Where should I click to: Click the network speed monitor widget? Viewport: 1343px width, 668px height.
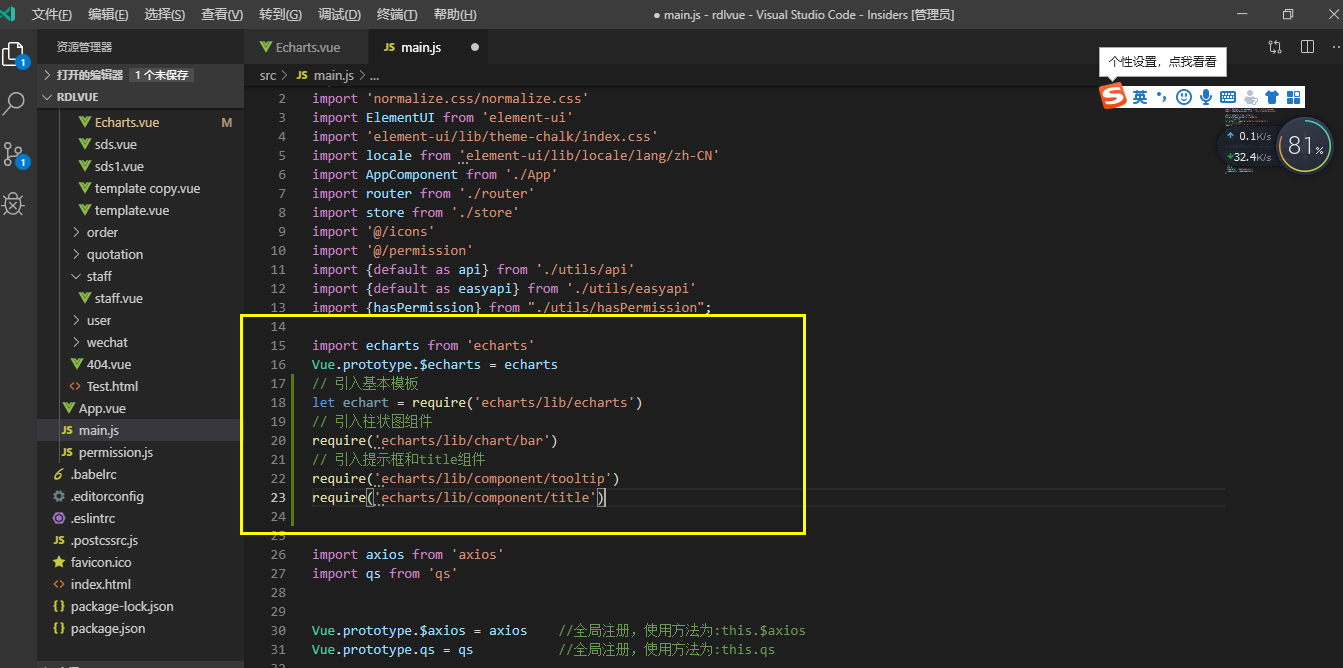[x=1247, y=146]
